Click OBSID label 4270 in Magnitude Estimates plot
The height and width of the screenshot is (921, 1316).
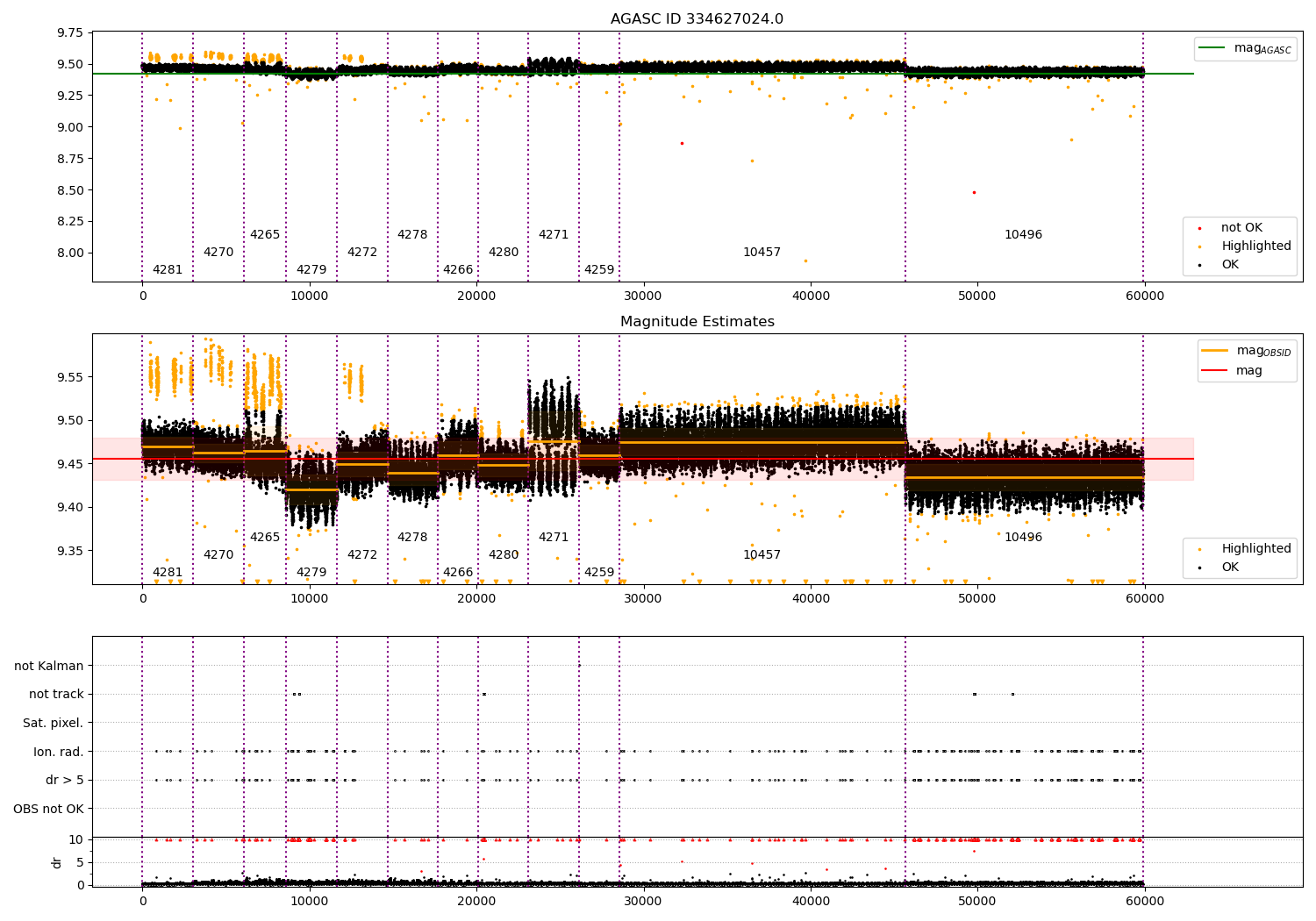coord(218,555)
